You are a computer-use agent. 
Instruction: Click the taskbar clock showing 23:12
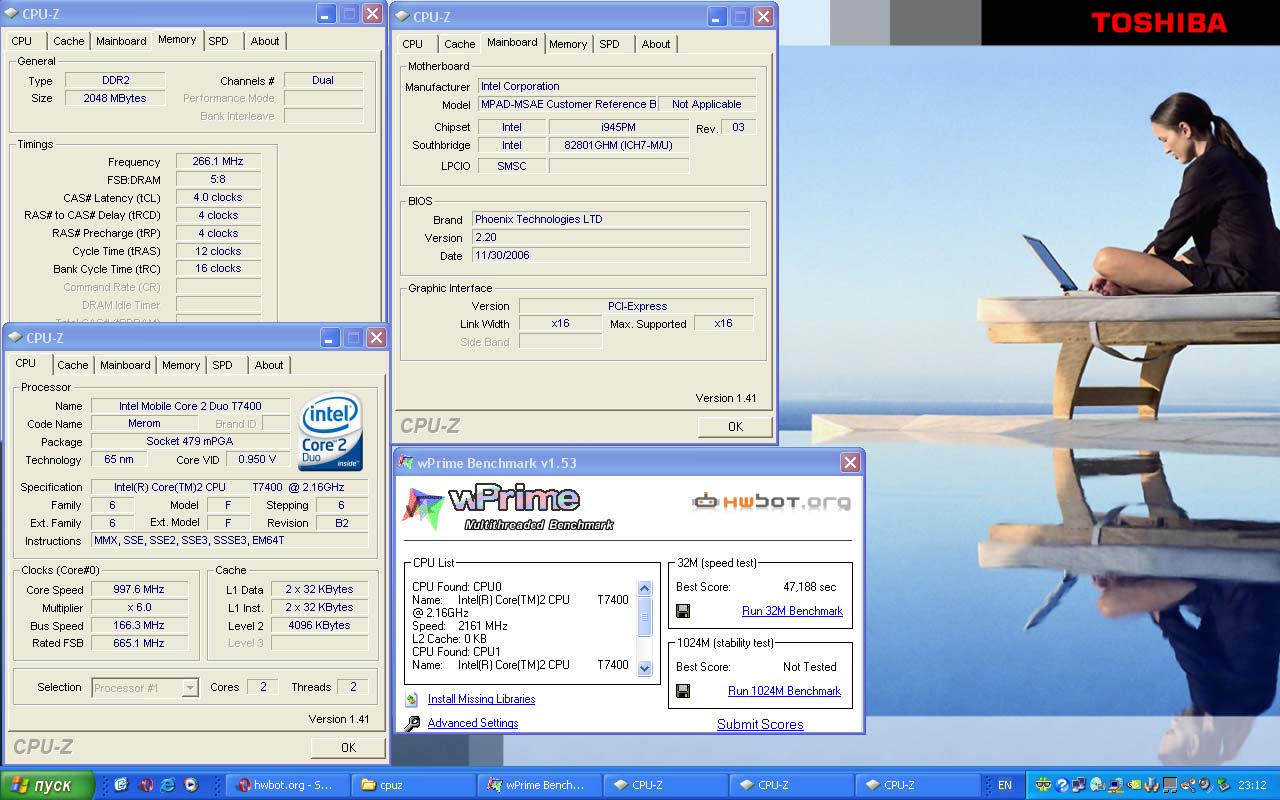point(1251,785)
